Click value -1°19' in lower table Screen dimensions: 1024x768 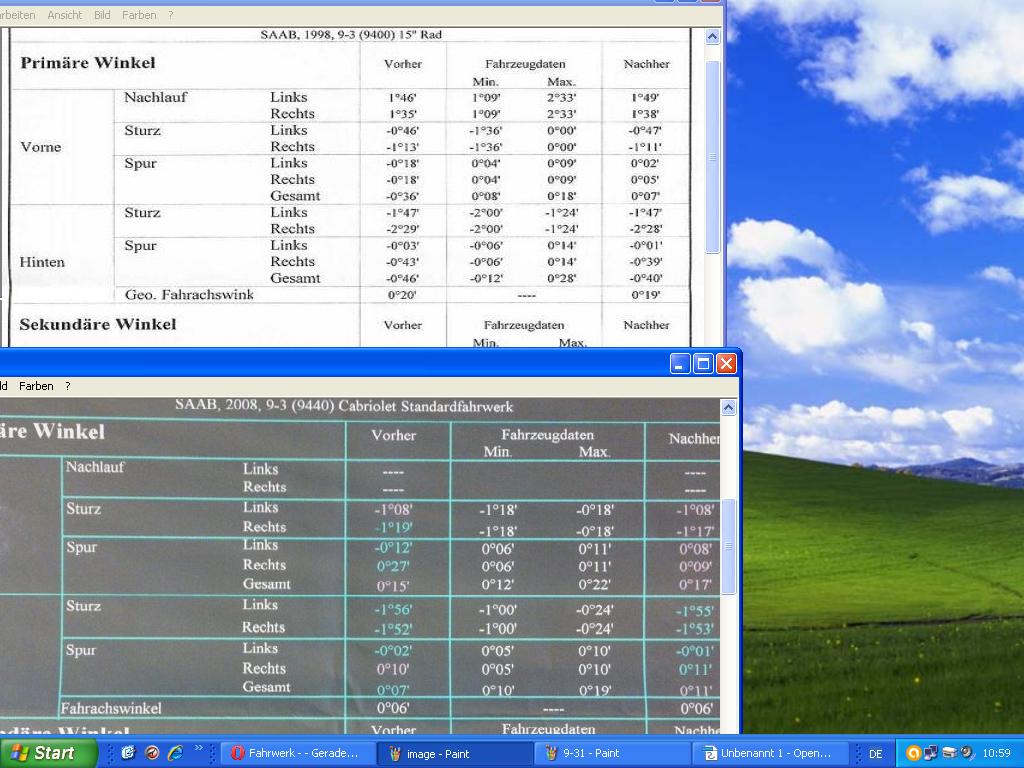coord(393,527)
